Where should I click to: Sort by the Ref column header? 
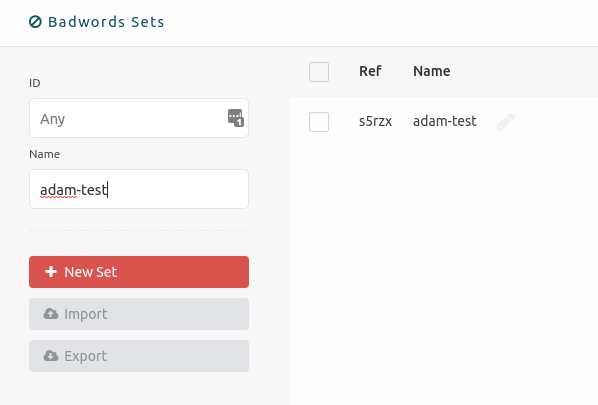click(370, 71)
